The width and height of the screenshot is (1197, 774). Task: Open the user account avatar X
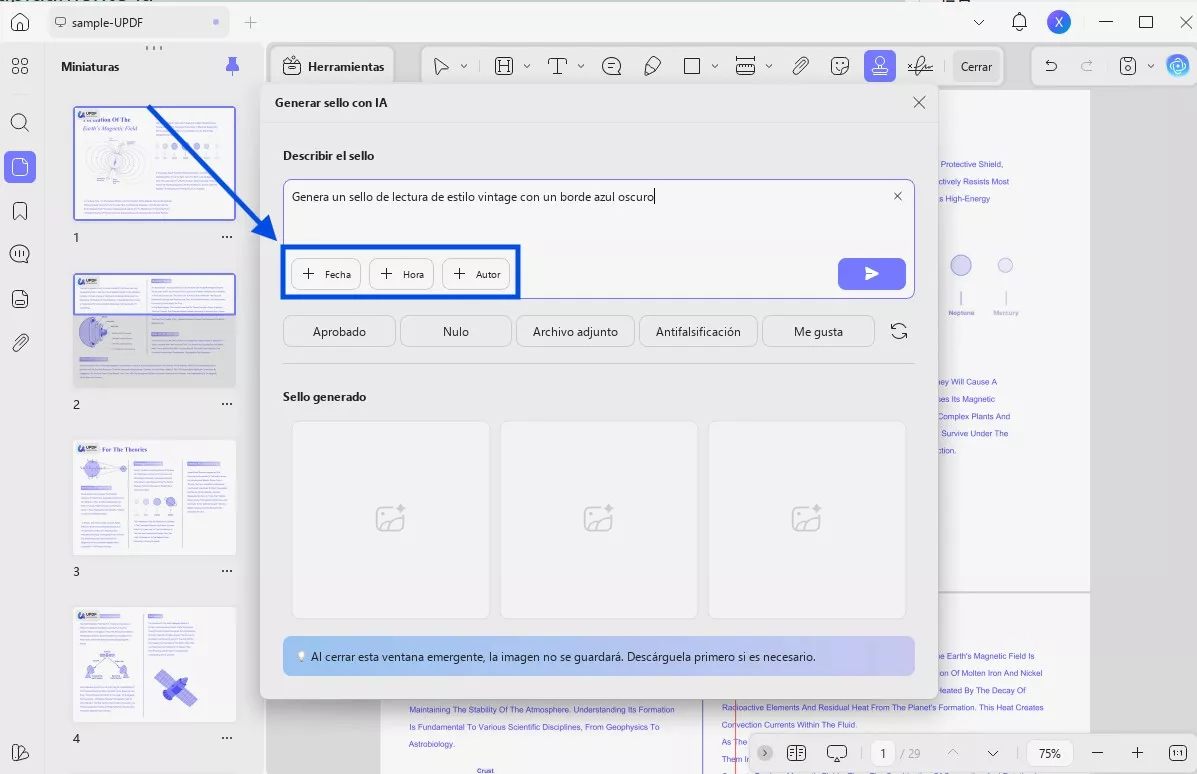coord(1059,22)
